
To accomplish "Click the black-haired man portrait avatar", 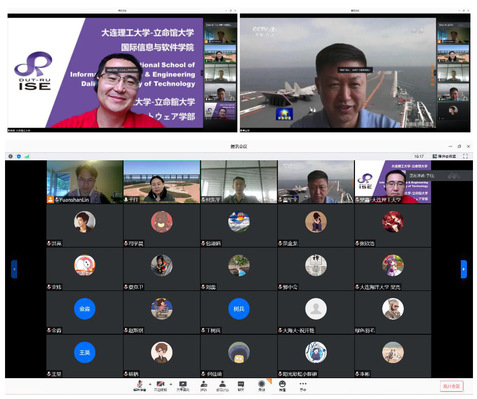I will (85, 222).
